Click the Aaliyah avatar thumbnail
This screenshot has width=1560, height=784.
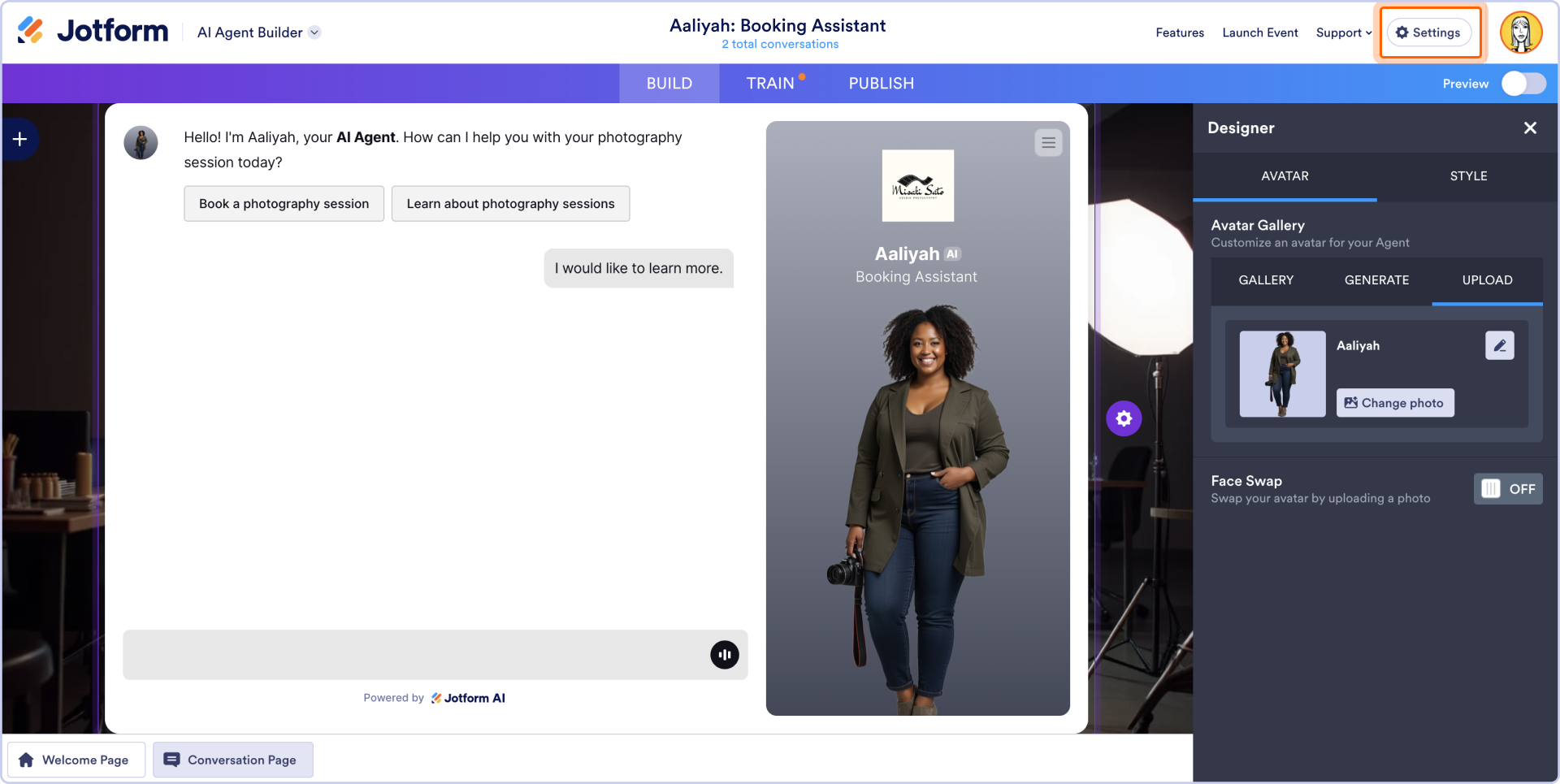(1282, 374)
